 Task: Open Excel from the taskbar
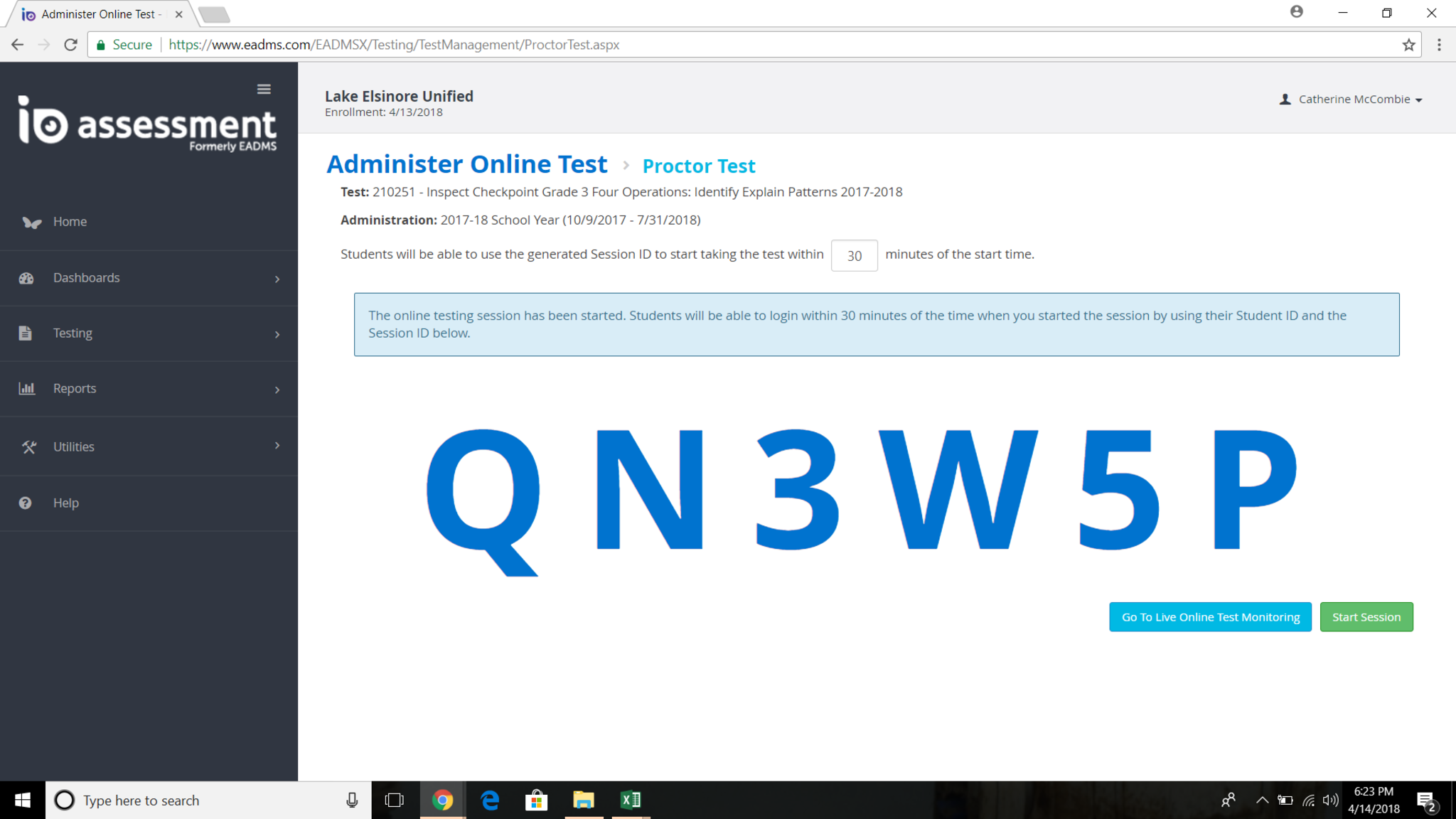(630, 800)
